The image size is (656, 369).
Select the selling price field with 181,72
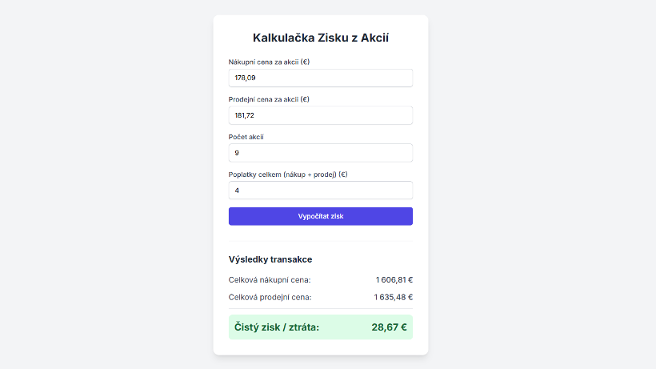(320, 115)
